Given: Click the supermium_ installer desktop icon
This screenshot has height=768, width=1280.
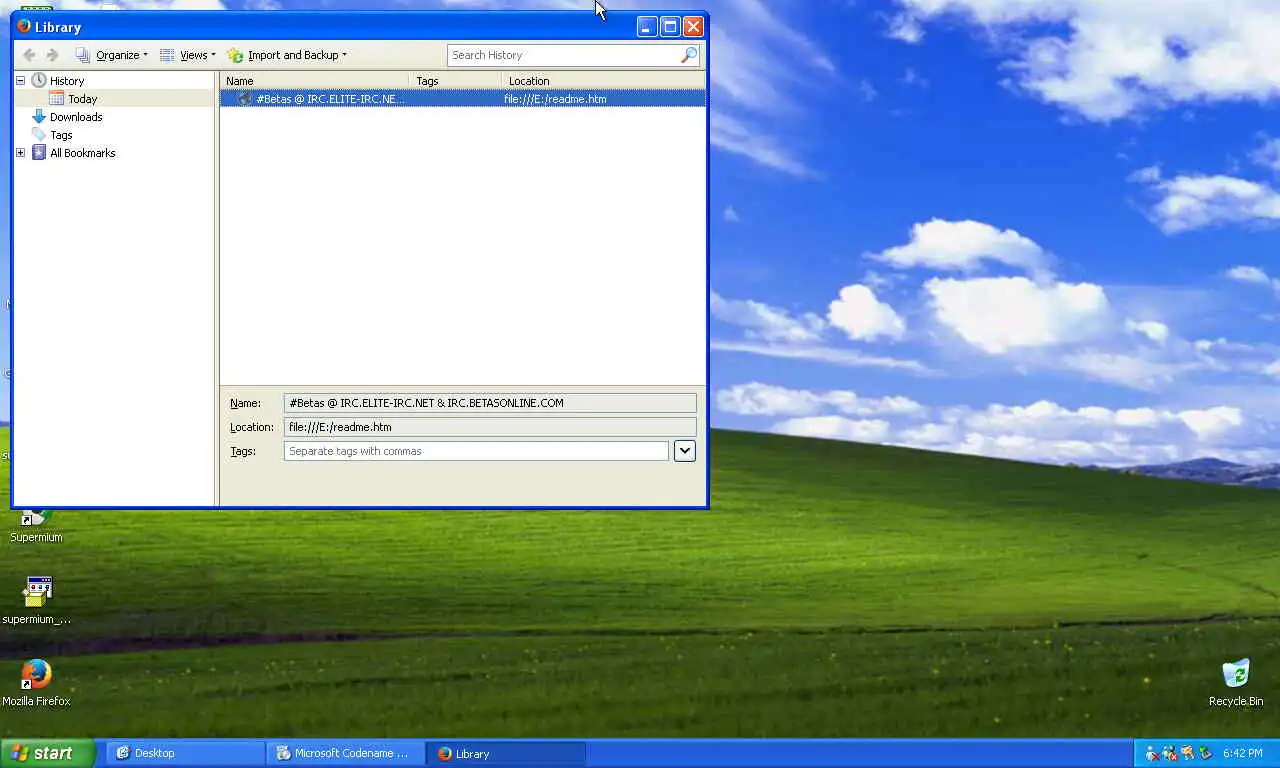Looking at the screenshot, I should 36,601.
